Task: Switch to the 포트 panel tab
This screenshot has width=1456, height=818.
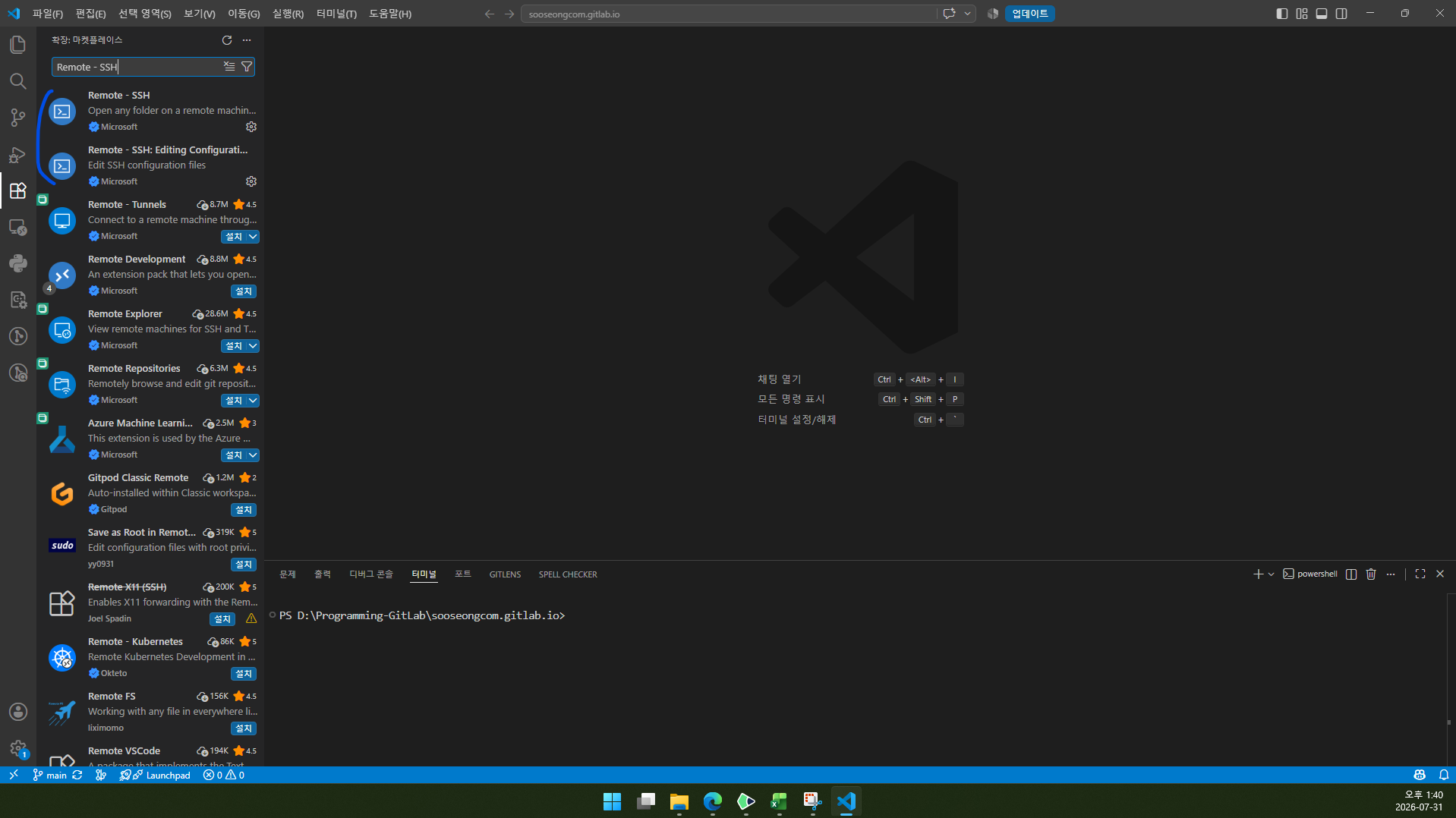Action: 463,574
